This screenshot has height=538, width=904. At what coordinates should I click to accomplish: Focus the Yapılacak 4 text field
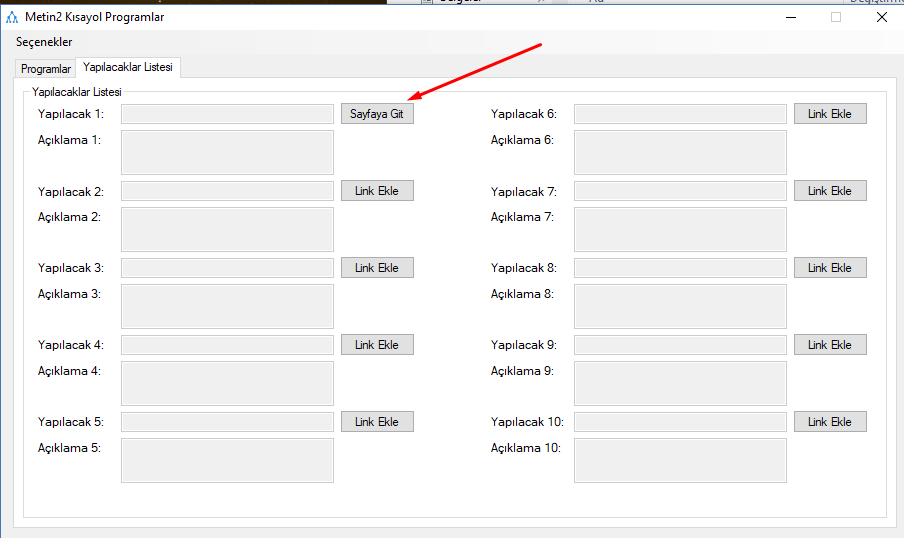227,345
